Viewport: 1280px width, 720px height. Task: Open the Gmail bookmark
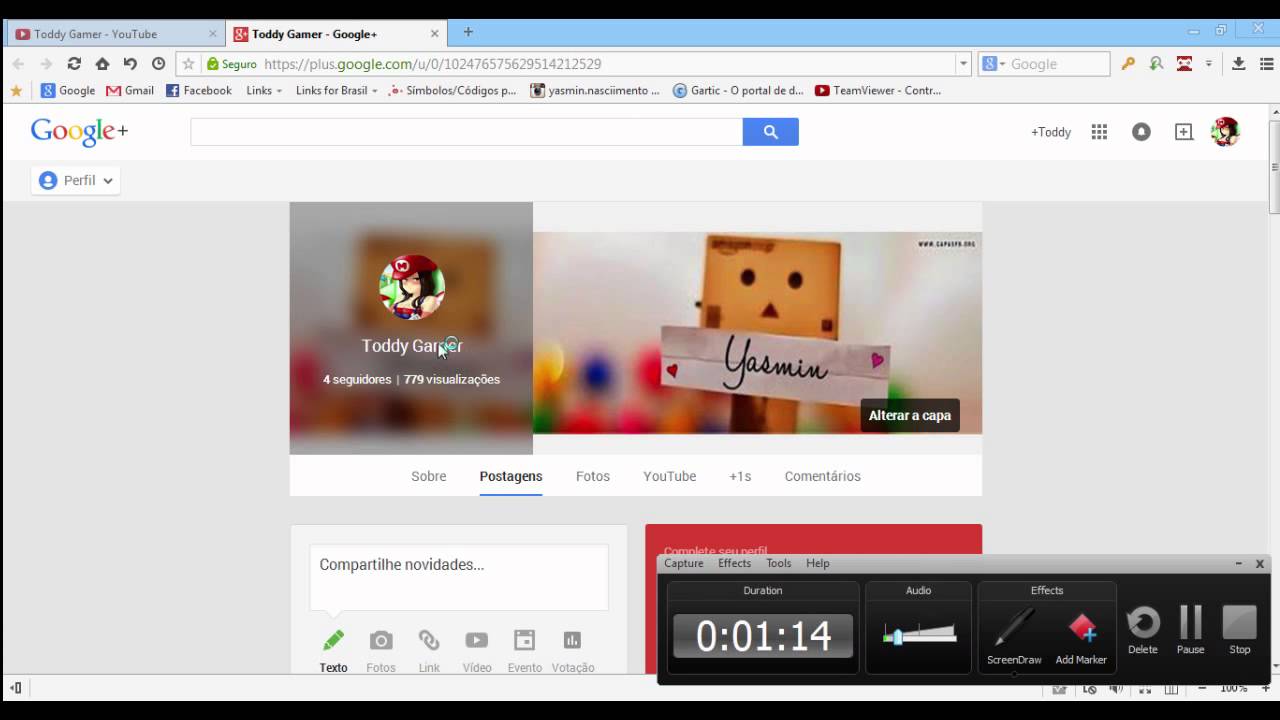(130, 90)
